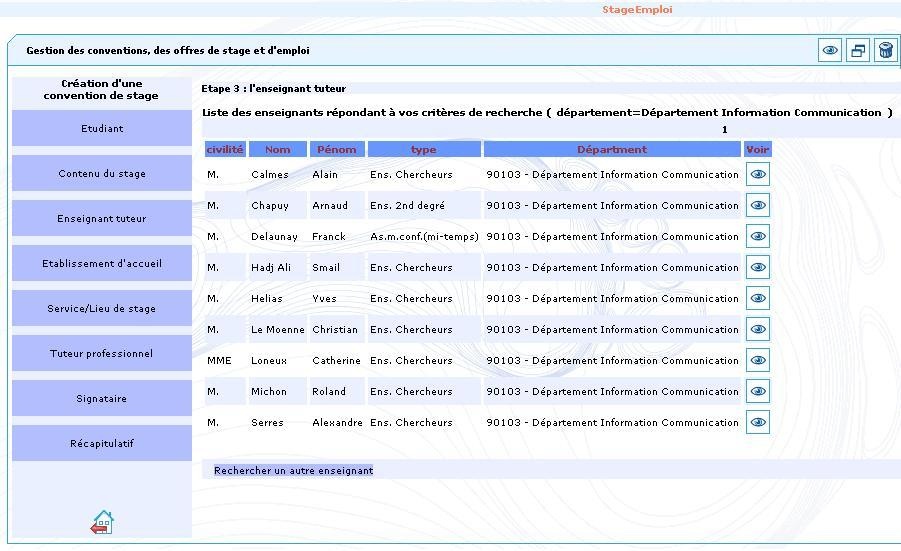
Task: Click the overlapping windows icon in the top-right toolbar
Action: pyautogui.click(x=858, y=50)
